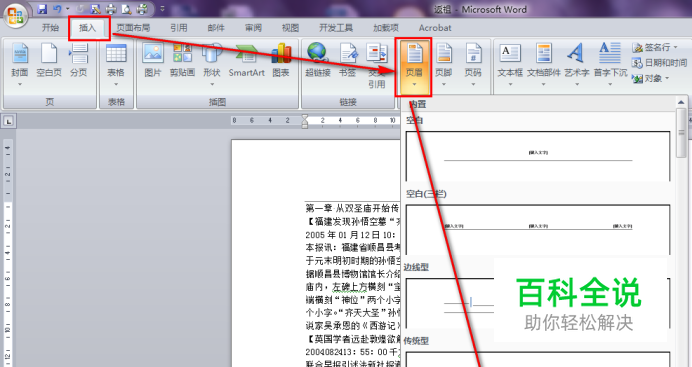Insert WordArt (艺术字)

(x=577, y=64)
